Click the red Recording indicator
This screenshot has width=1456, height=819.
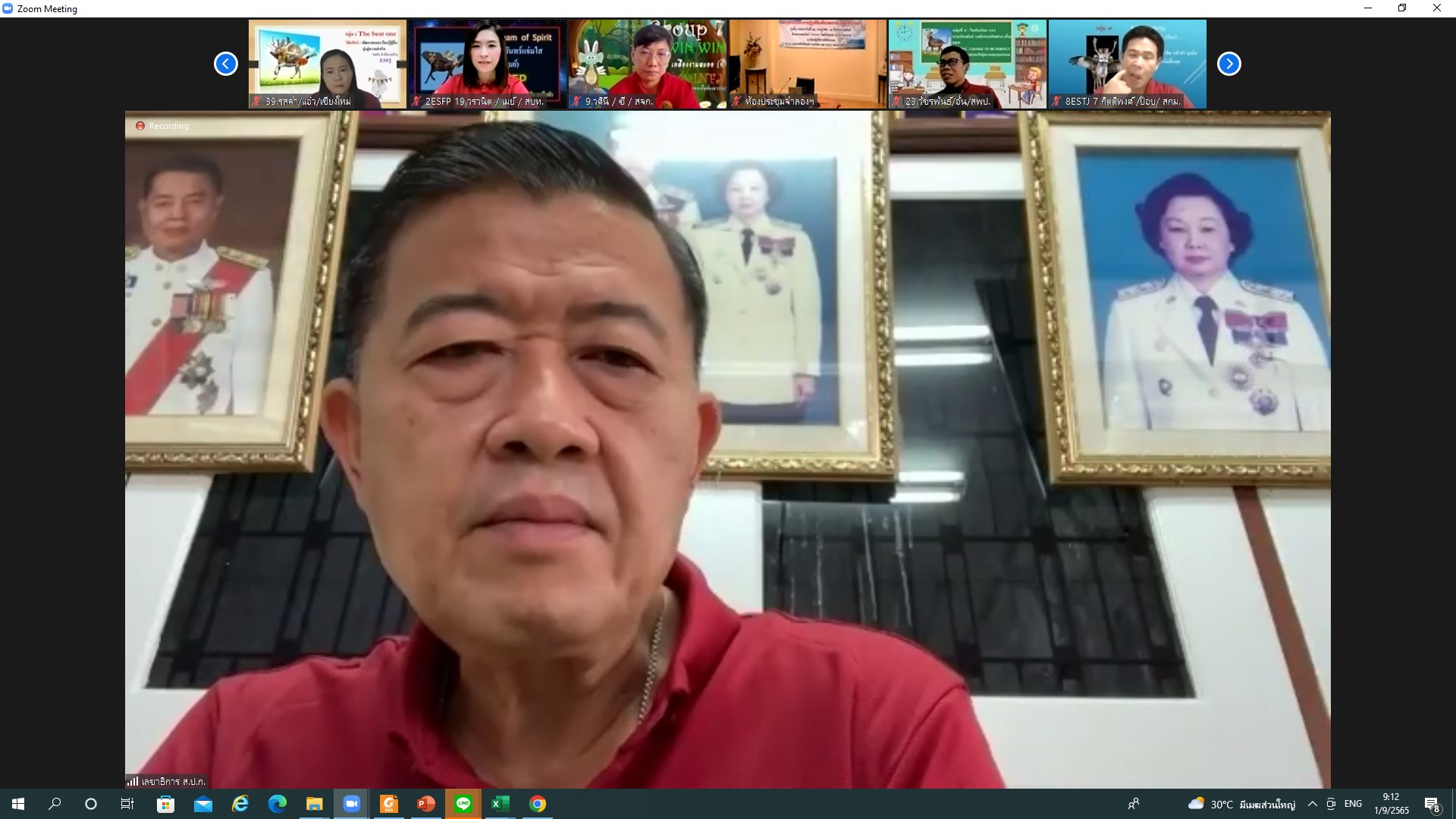click(140, 126)
